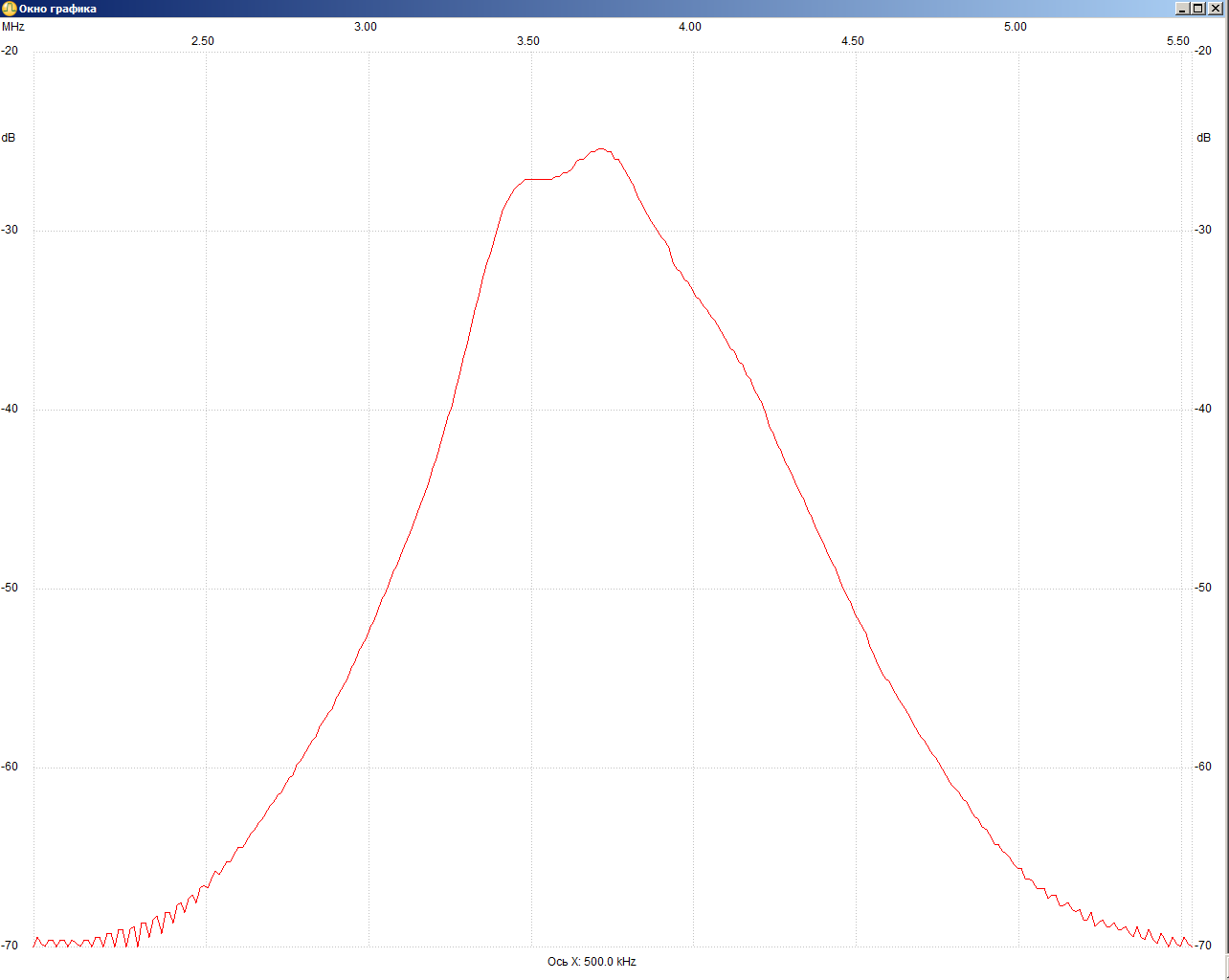Click the Окно графика title text

pyautogui.click(x=57, y=9)
